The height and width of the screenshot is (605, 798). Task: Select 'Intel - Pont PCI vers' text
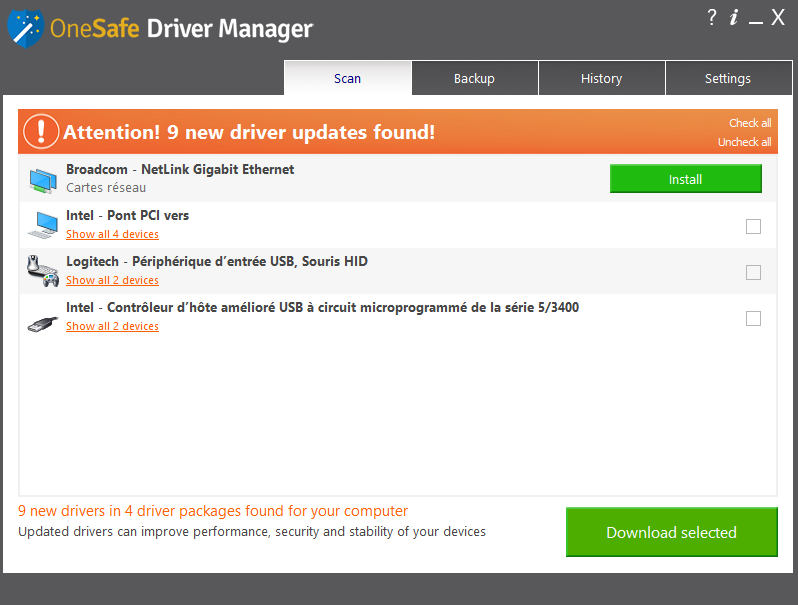(x=127, y=215)
